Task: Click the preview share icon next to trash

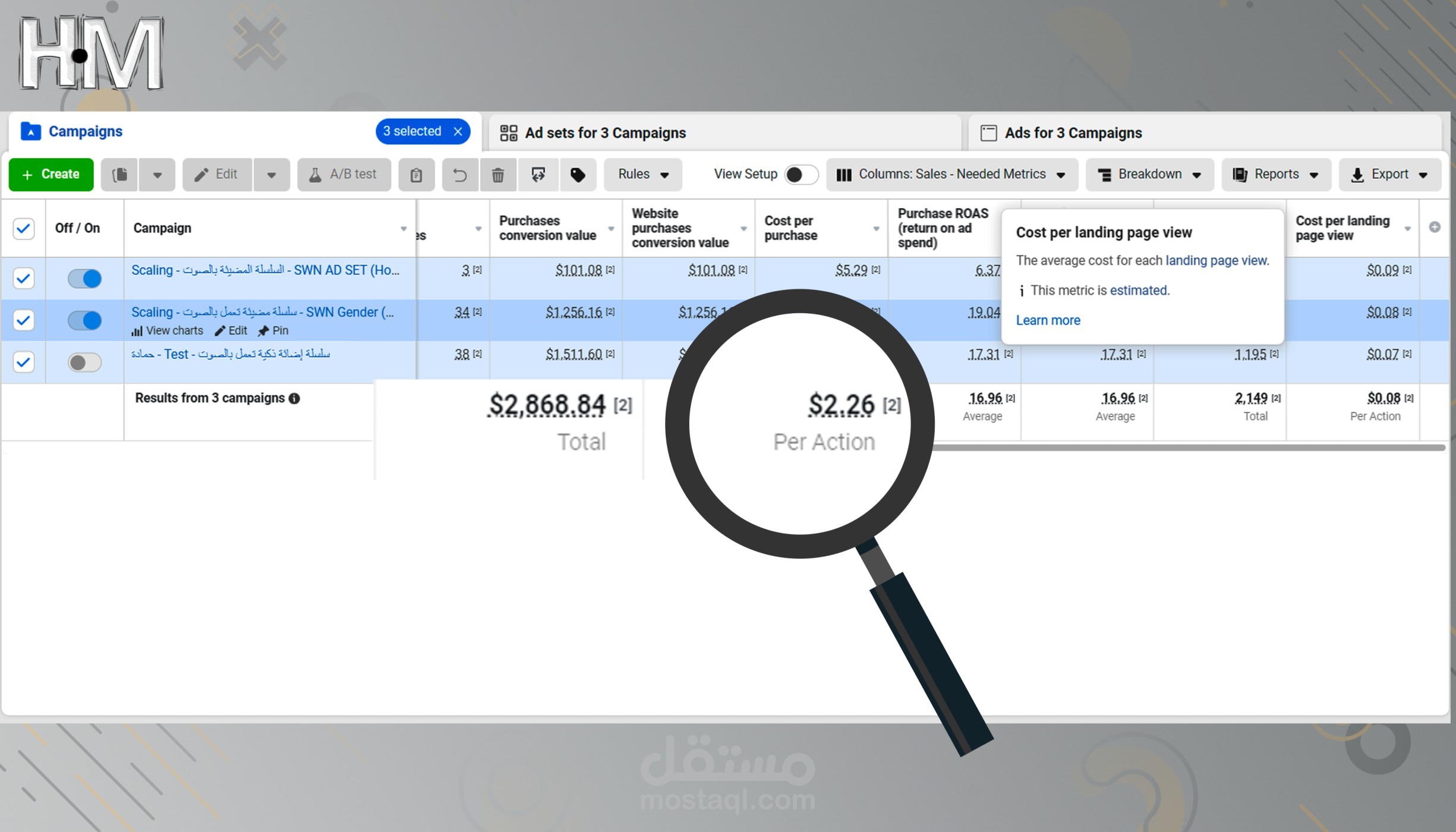Action: point(538,175)
